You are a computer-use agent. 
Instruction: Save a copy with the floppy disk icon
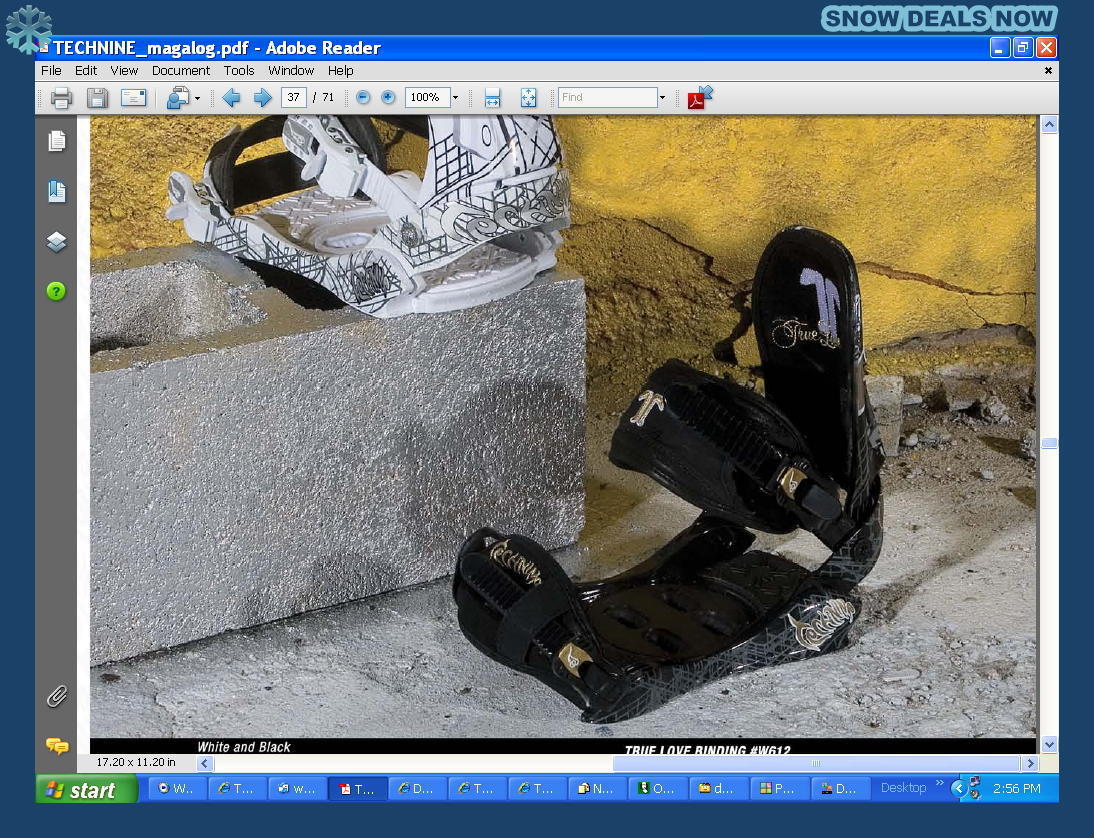pyautogui.click(x=97, y=98)
